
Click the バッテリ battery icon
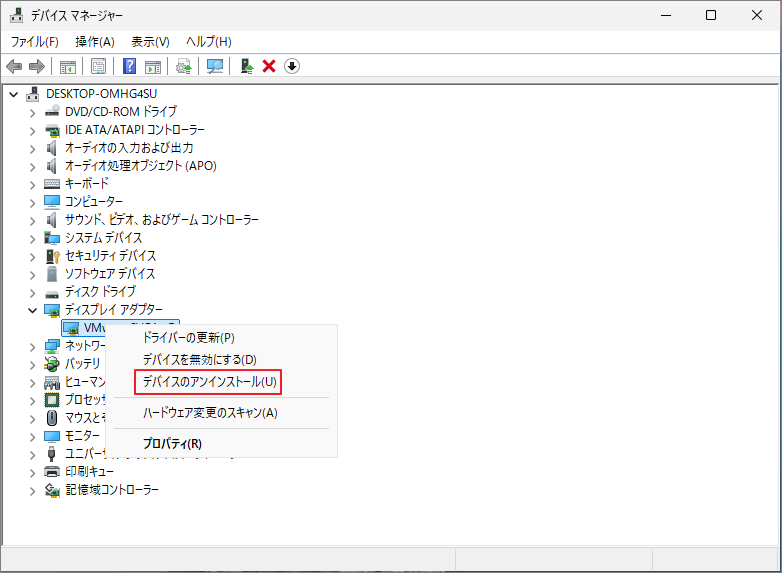(52, 364)
